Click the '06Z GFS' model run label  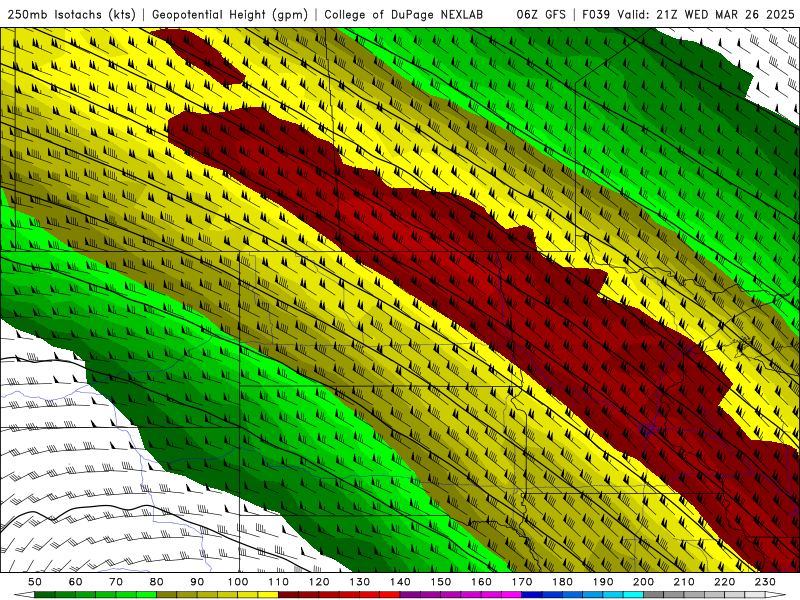[x=541, y=14]
